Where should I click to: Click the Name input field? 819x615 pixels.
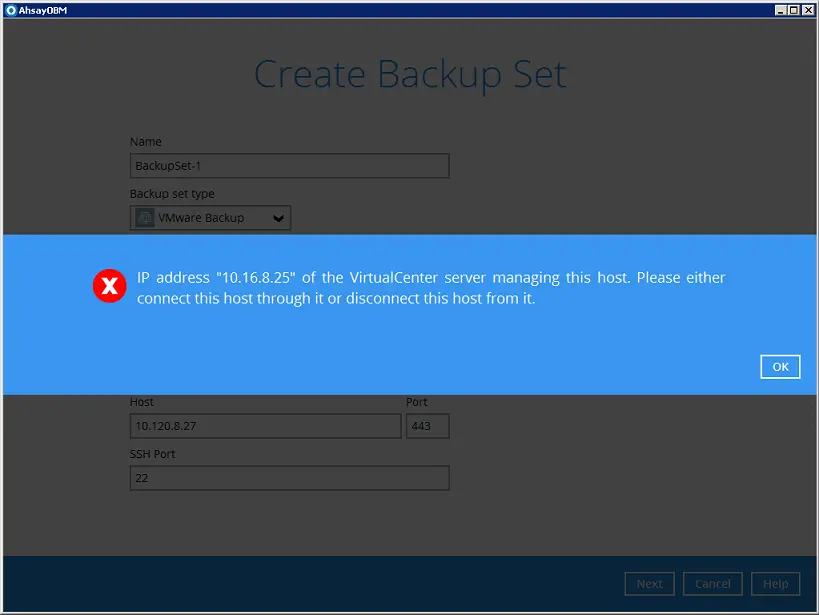(x=288, y=165)
